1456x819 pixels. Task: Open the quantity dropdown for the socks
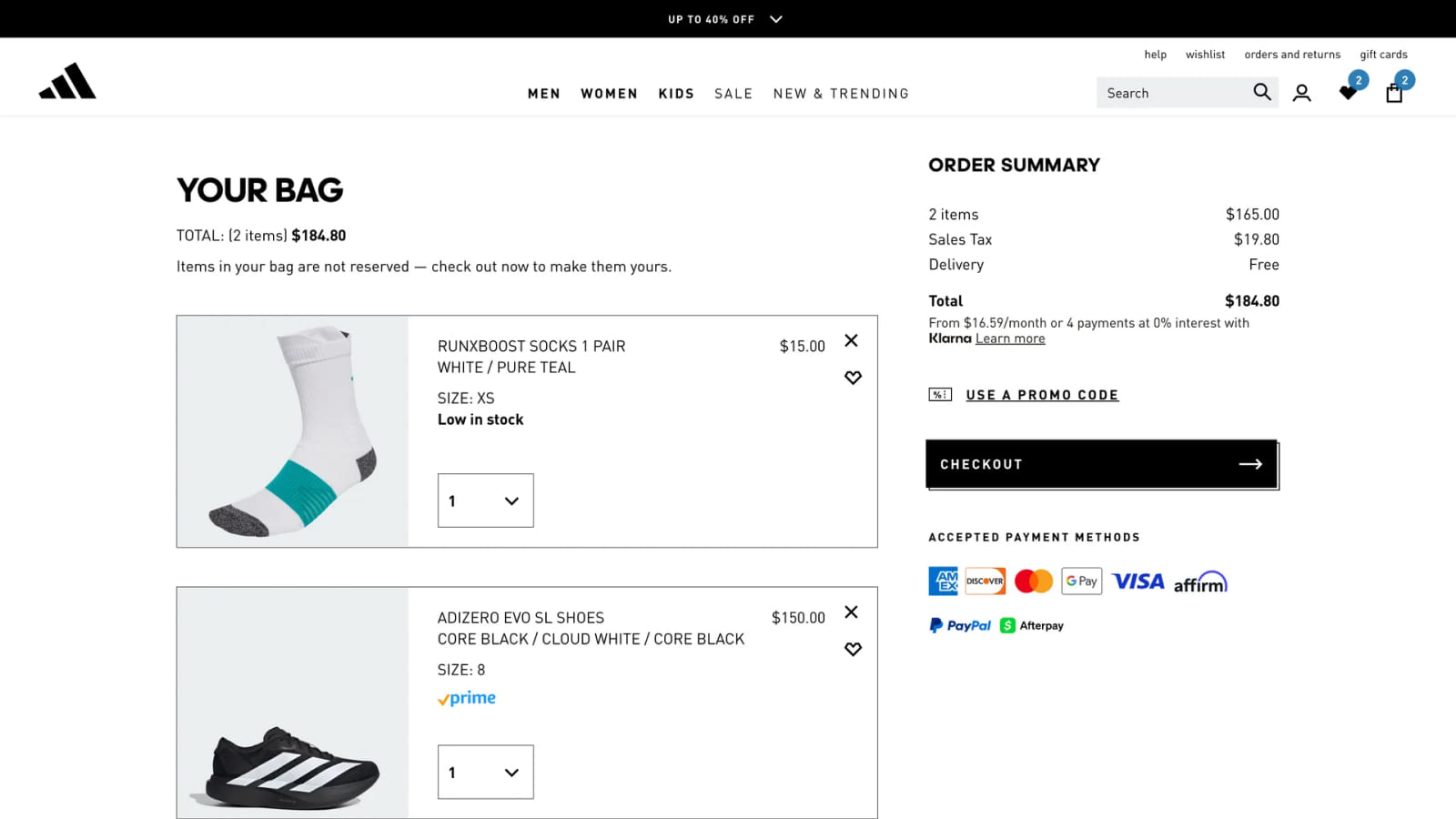point(485,500)
